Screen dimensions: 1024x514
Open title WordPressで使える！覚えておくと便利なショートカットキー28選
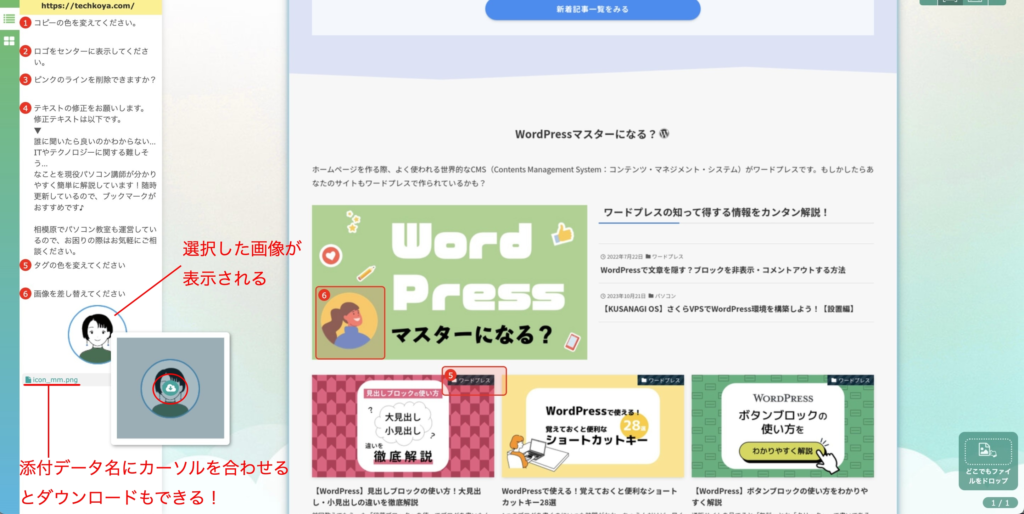[590, 496]
